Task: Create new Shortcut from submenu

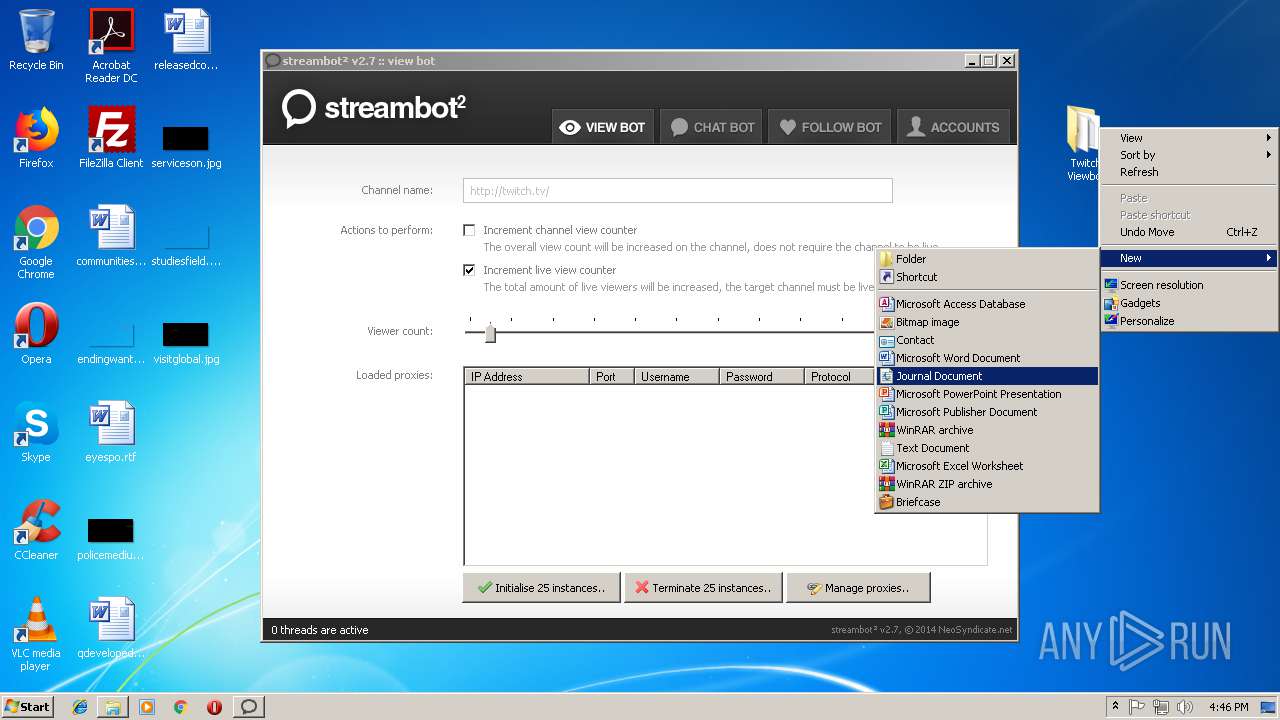Action: [987, 277]
